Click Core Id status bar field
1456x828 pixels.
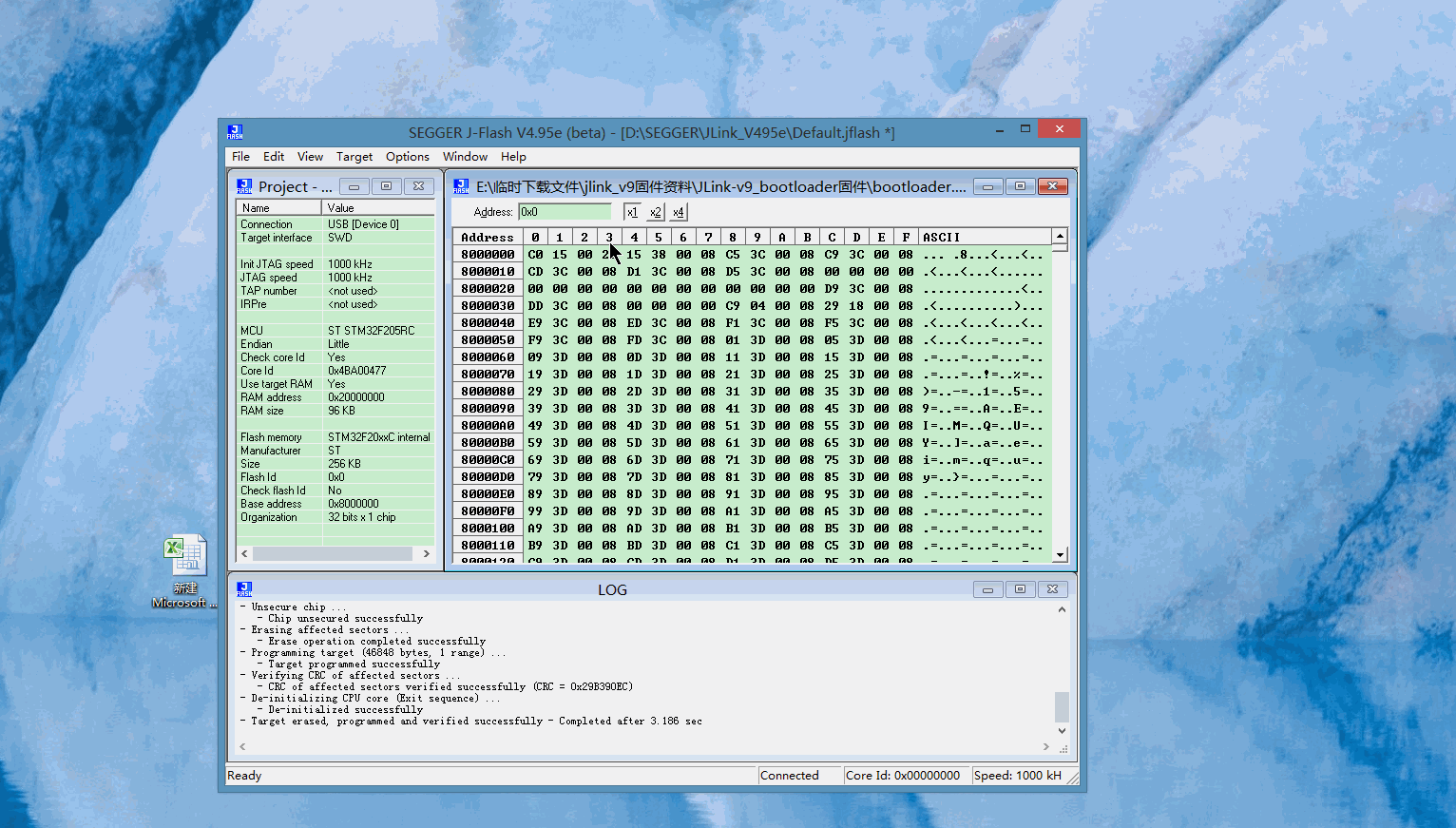907,776
